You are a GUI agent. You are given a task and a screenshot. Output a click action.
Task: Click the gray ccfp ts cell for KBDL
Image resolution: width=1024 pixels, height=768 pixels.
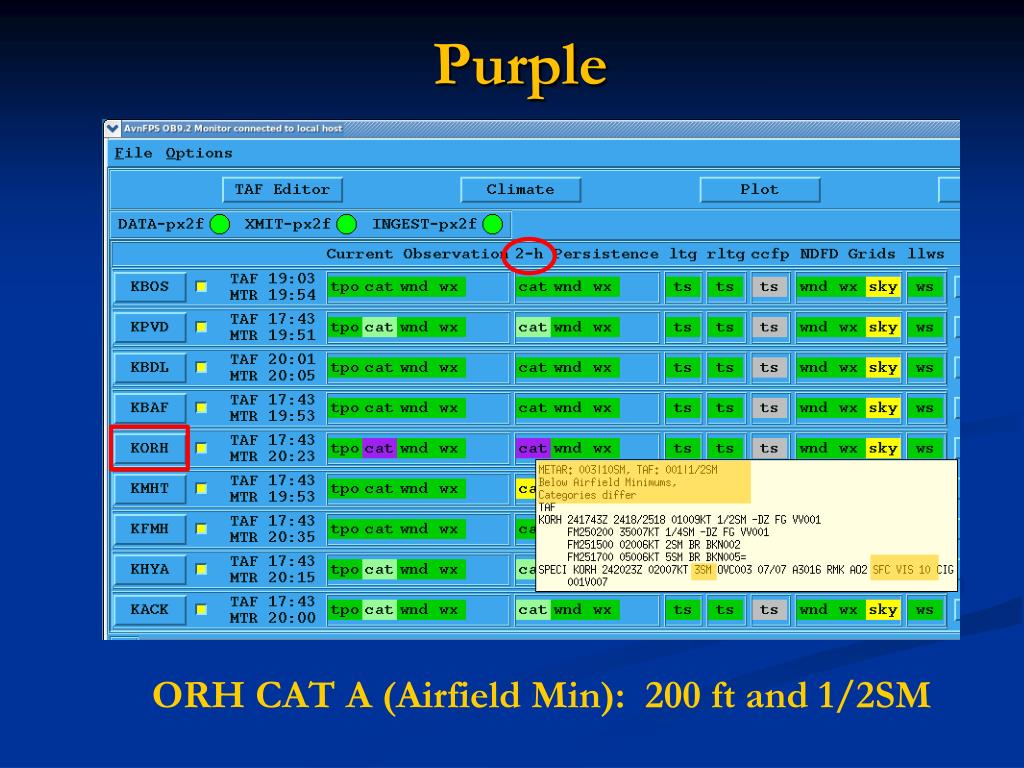pyautogui.click(x=769, y=368)
